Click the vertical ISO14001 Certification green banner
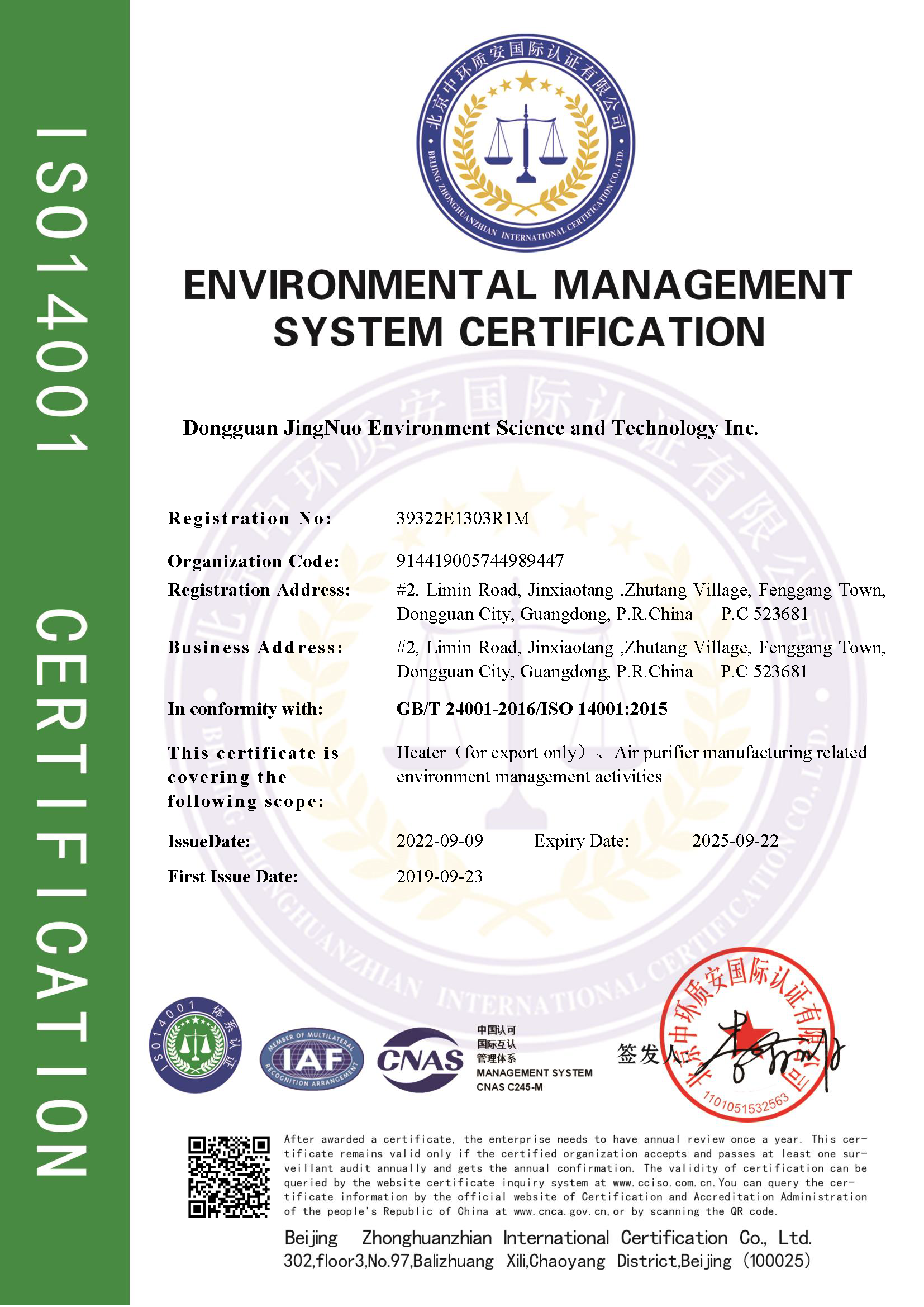 pos(64,654)
